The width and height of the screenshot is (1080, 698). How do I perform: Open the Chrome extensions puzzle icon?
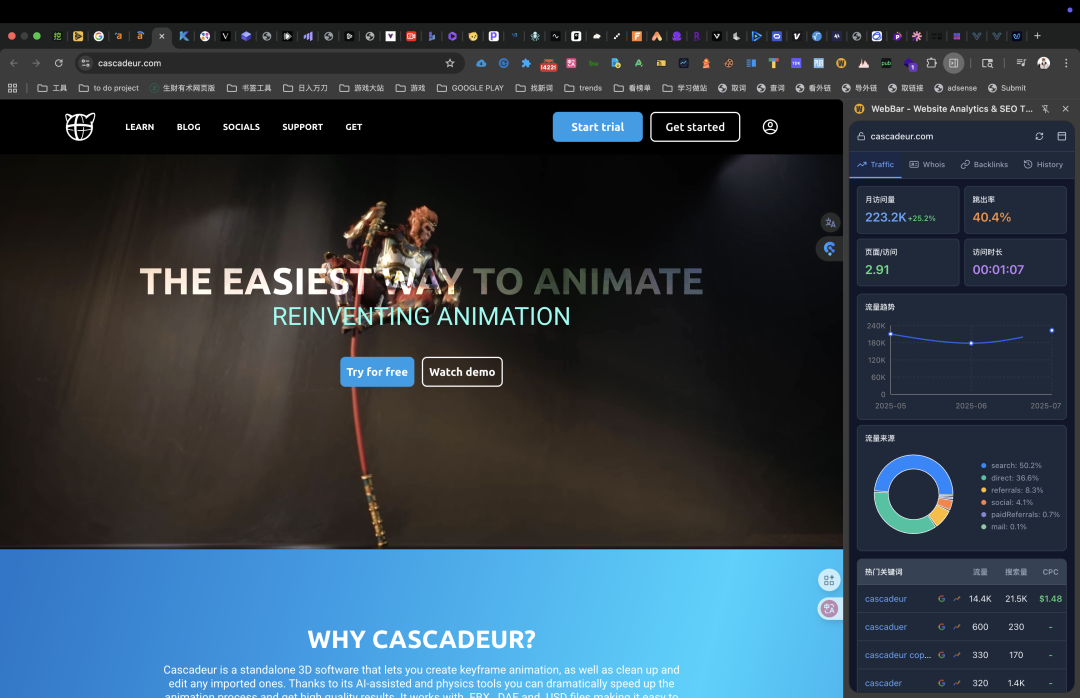point(931,63)
